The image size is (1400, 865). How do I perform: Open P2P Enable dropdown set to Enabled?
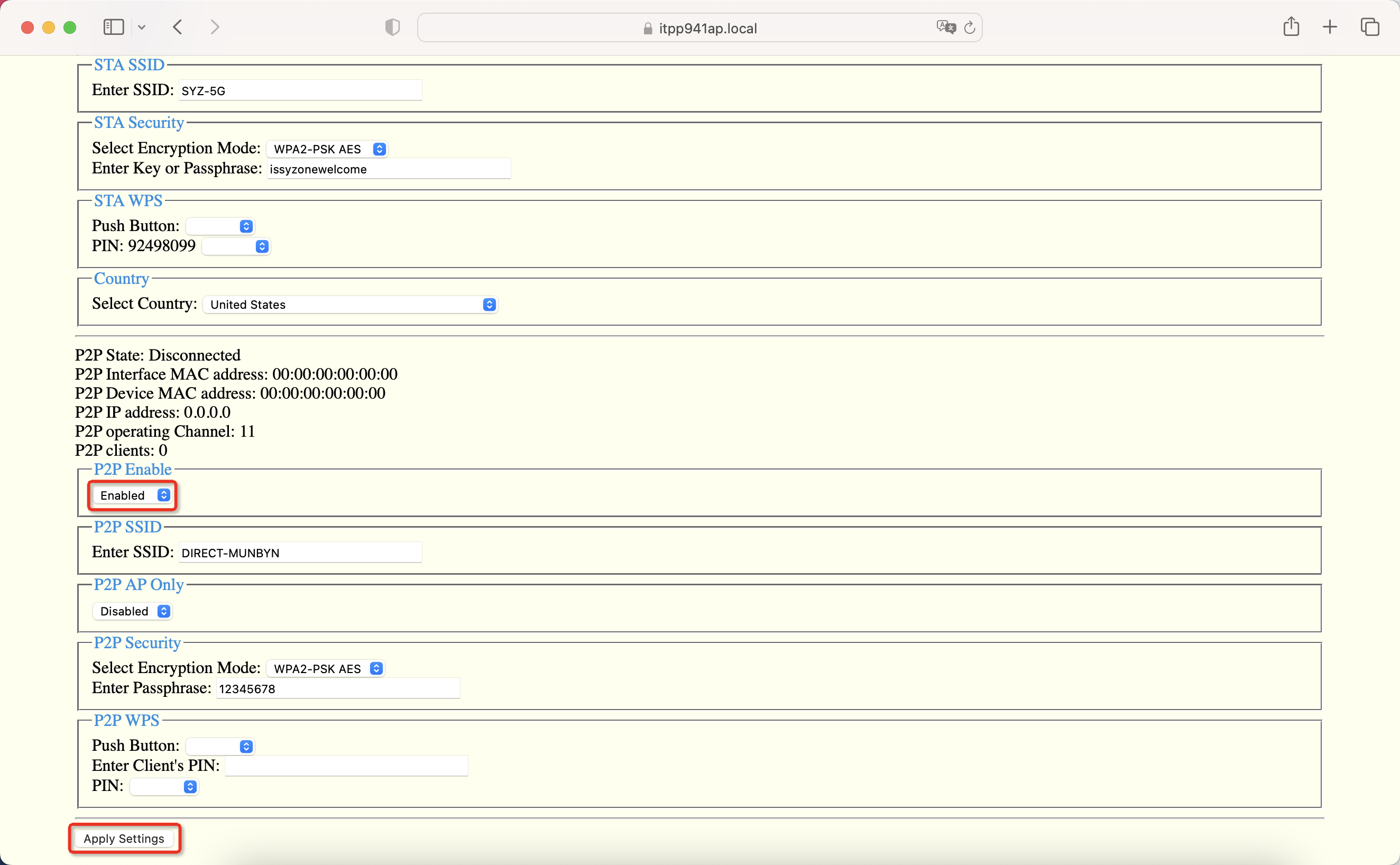click(x=132, y=495)
